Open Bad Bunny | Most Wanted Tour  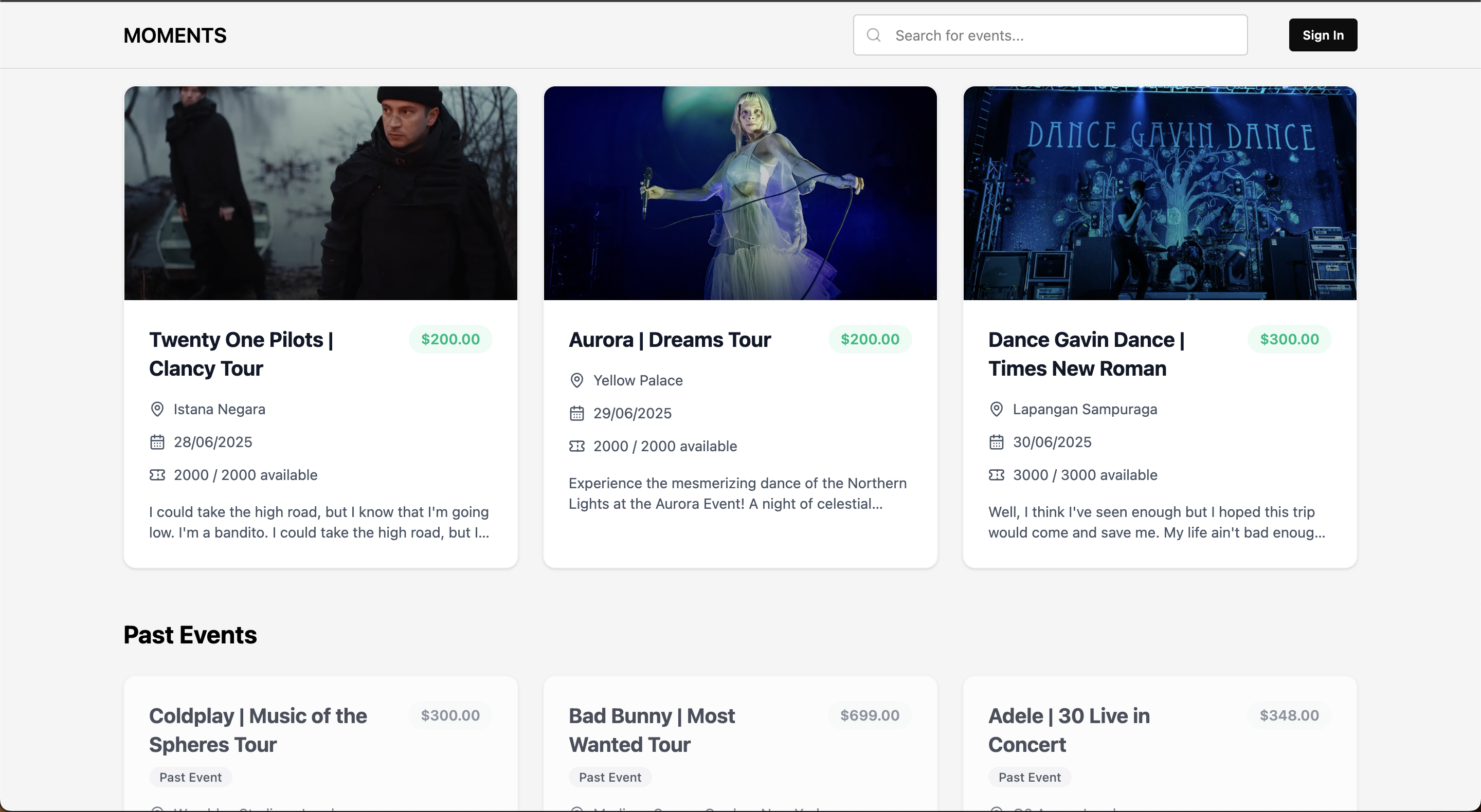click(652, 730)
